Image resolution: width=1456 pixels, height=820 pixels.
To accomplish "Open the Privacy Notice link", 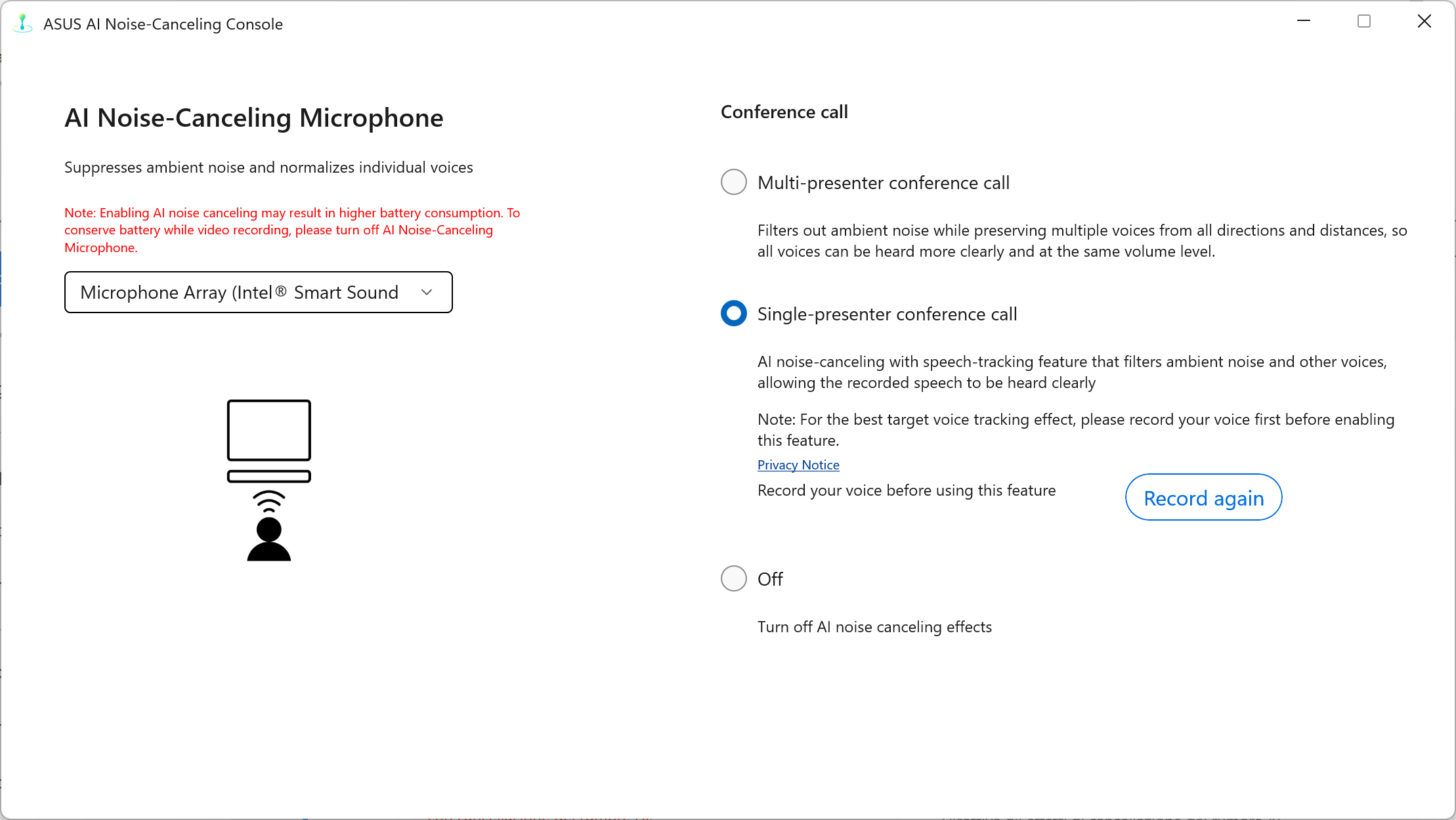I will [x=798, y=465].
